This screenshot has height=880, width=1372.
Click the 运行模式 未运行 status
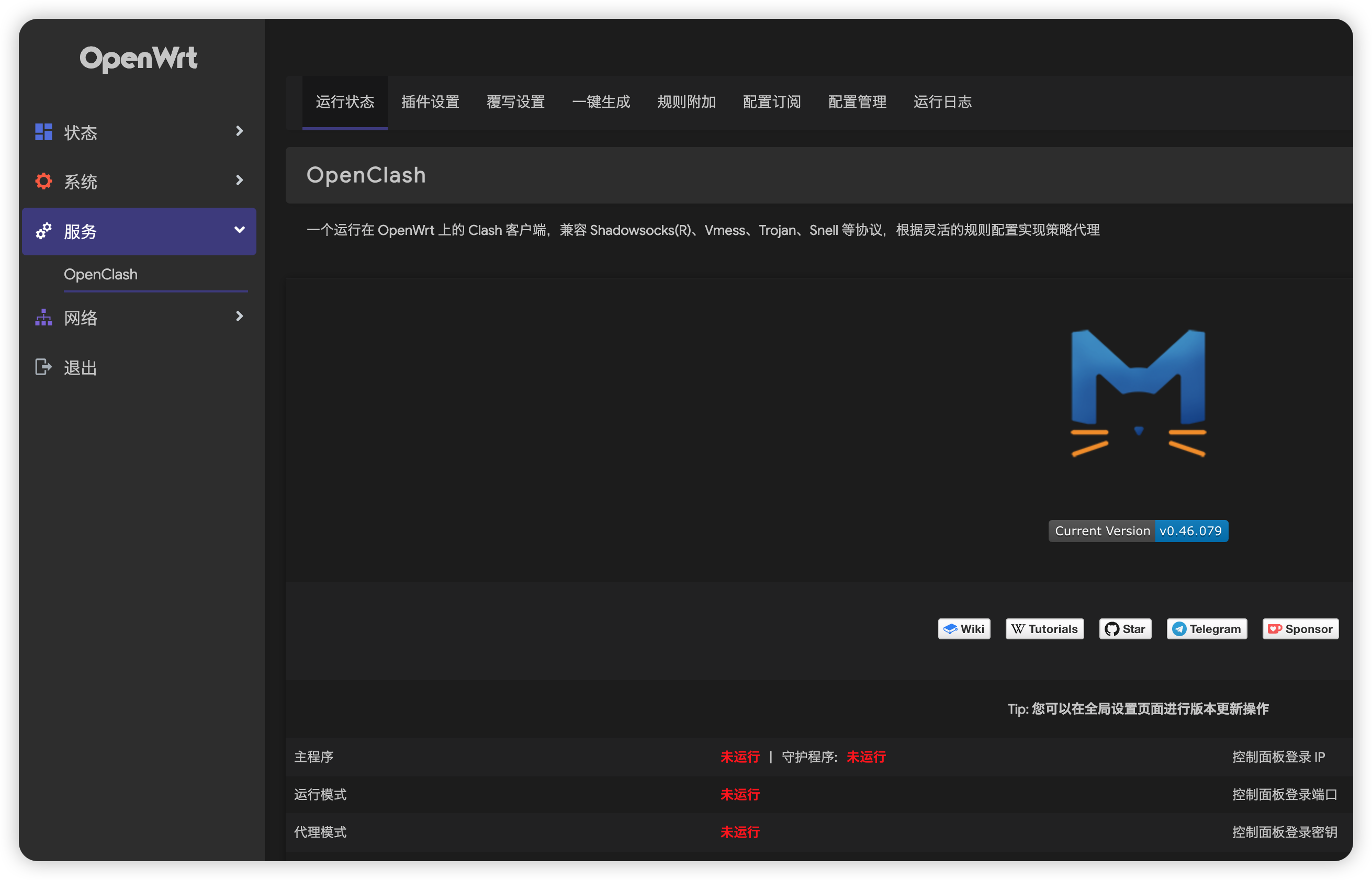click(740, 795)
